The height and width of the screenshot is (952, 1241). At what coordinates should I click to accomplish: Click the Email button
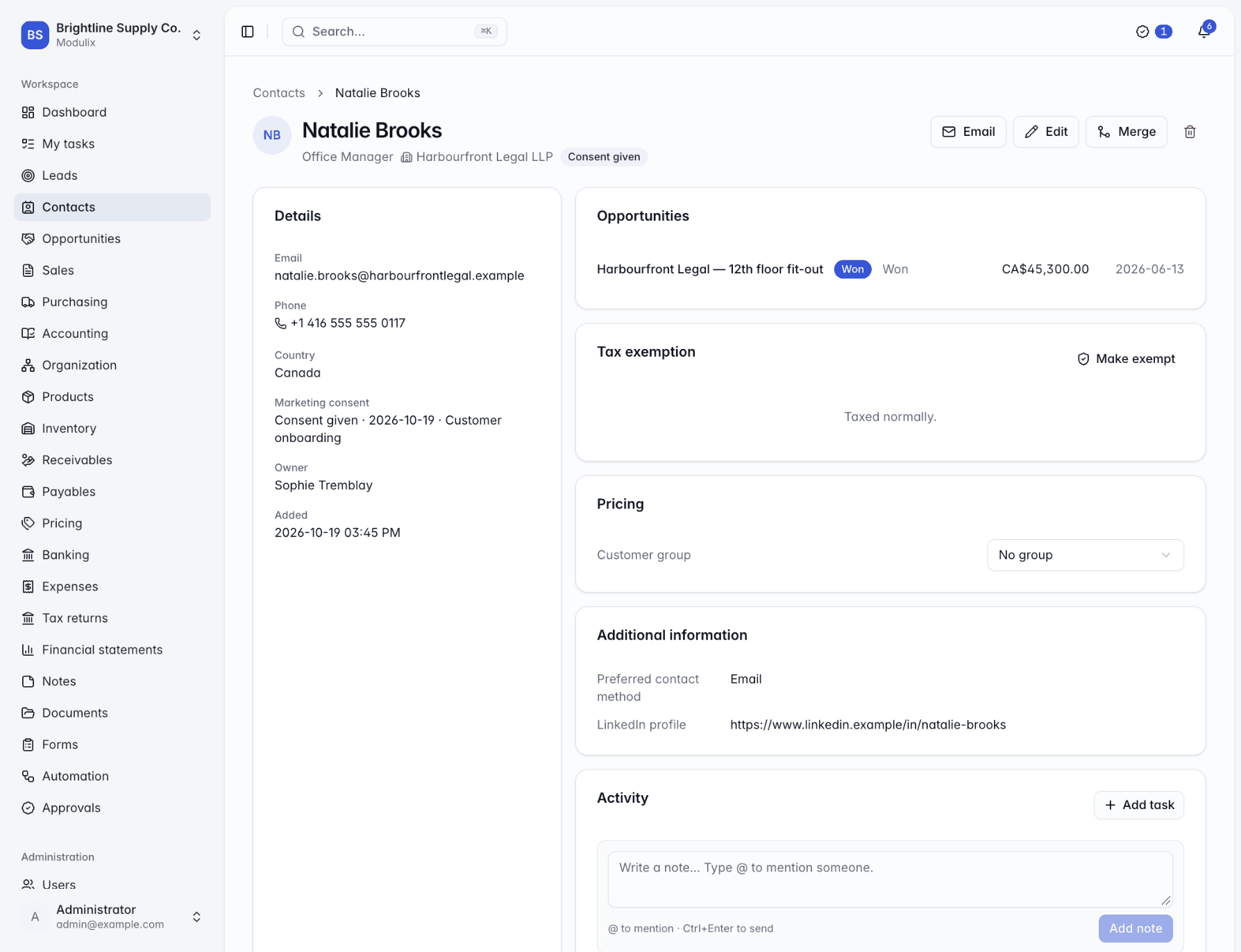[x=968, y=132]
